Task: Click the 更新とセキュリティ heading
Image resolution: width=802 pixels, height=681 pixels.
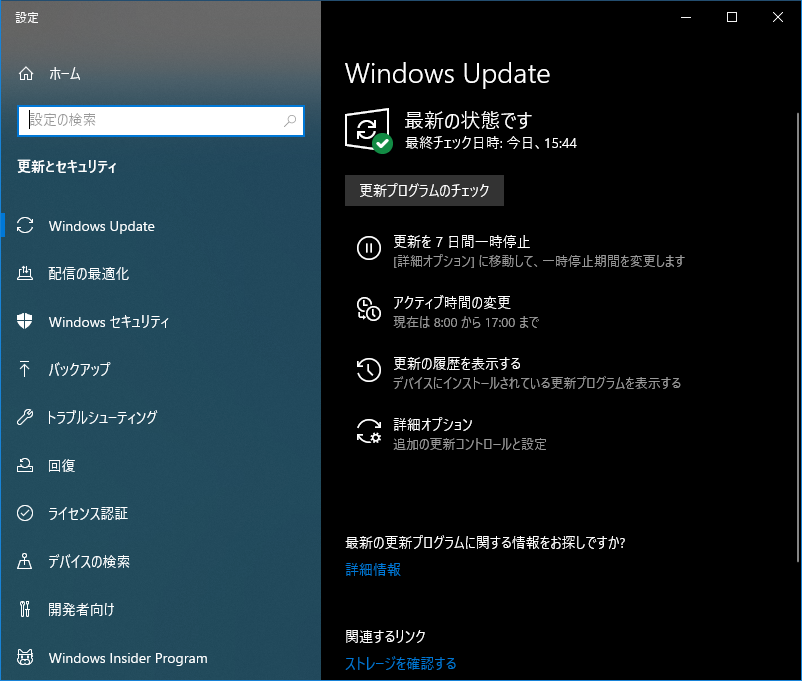Action: coord(67,166)
